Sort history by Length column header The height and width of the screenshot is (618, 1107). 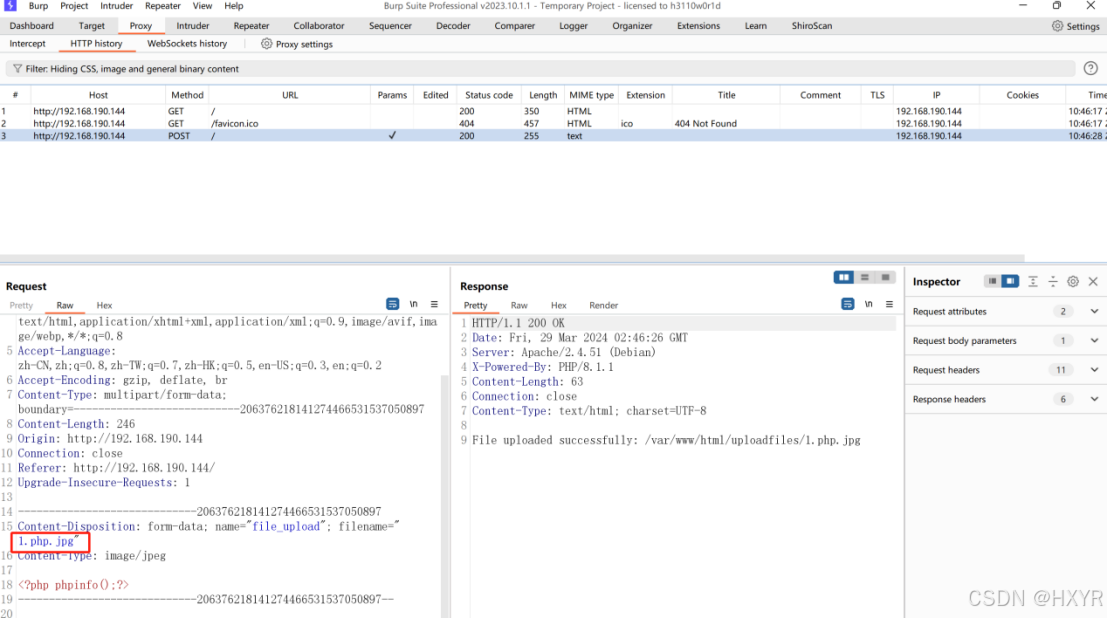[543, 95]
